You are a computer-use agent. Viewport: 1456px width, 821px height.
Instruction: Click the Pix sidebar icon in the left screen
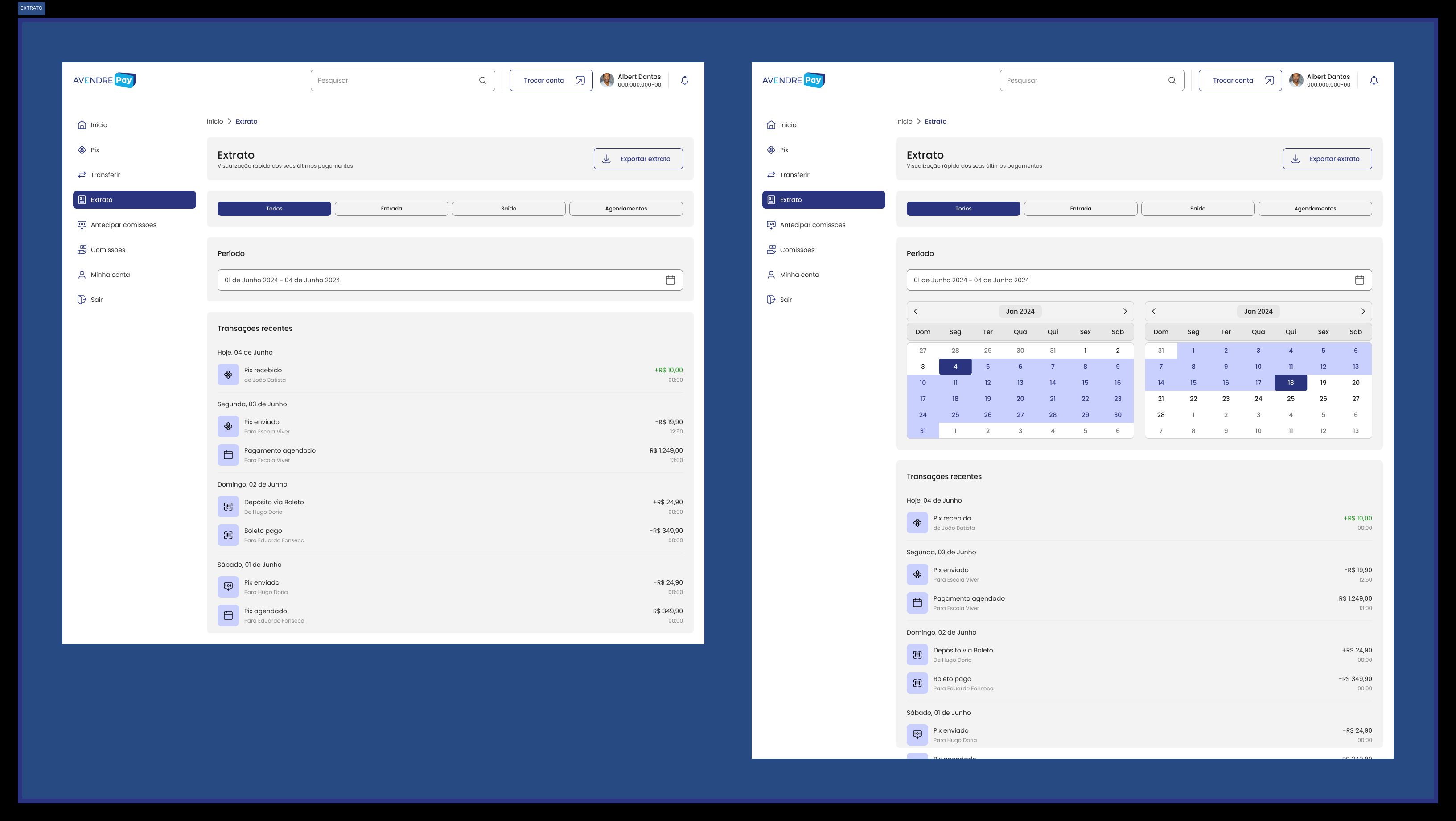tap(82, 150)
